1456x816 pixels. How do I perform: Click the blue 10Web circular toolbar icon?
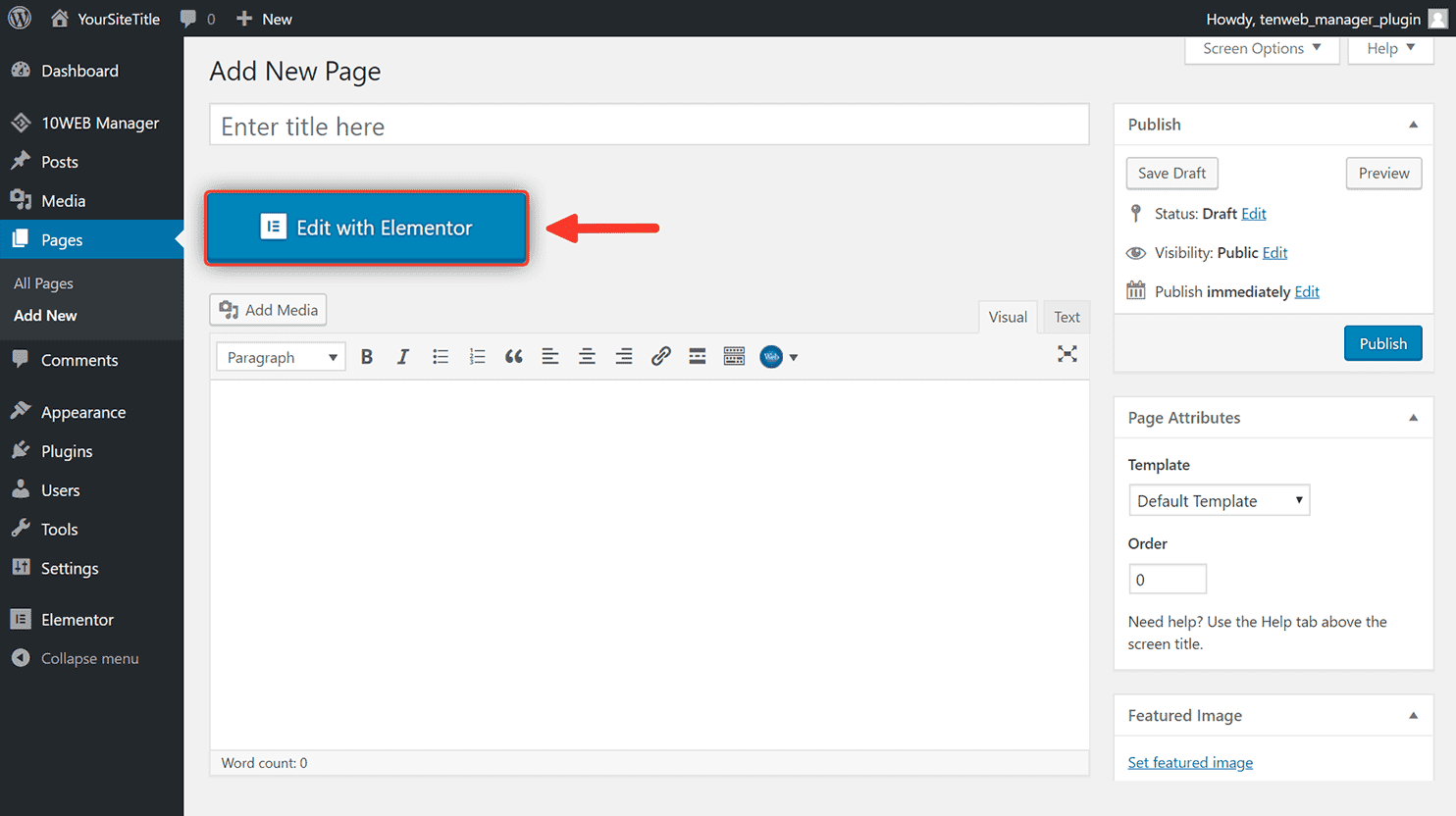point(771,357)
